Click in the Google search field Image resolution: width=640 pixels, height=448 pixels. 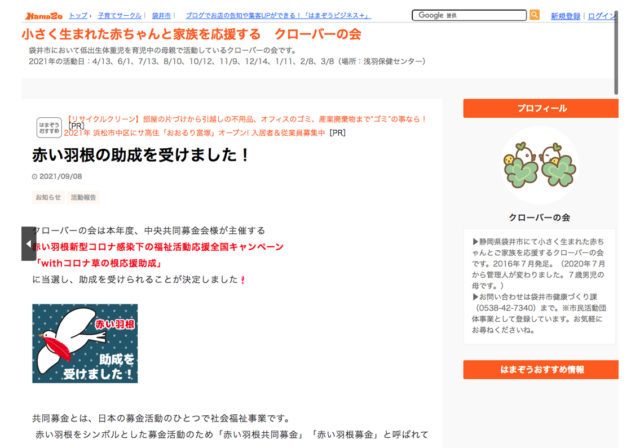pos(469,15)
